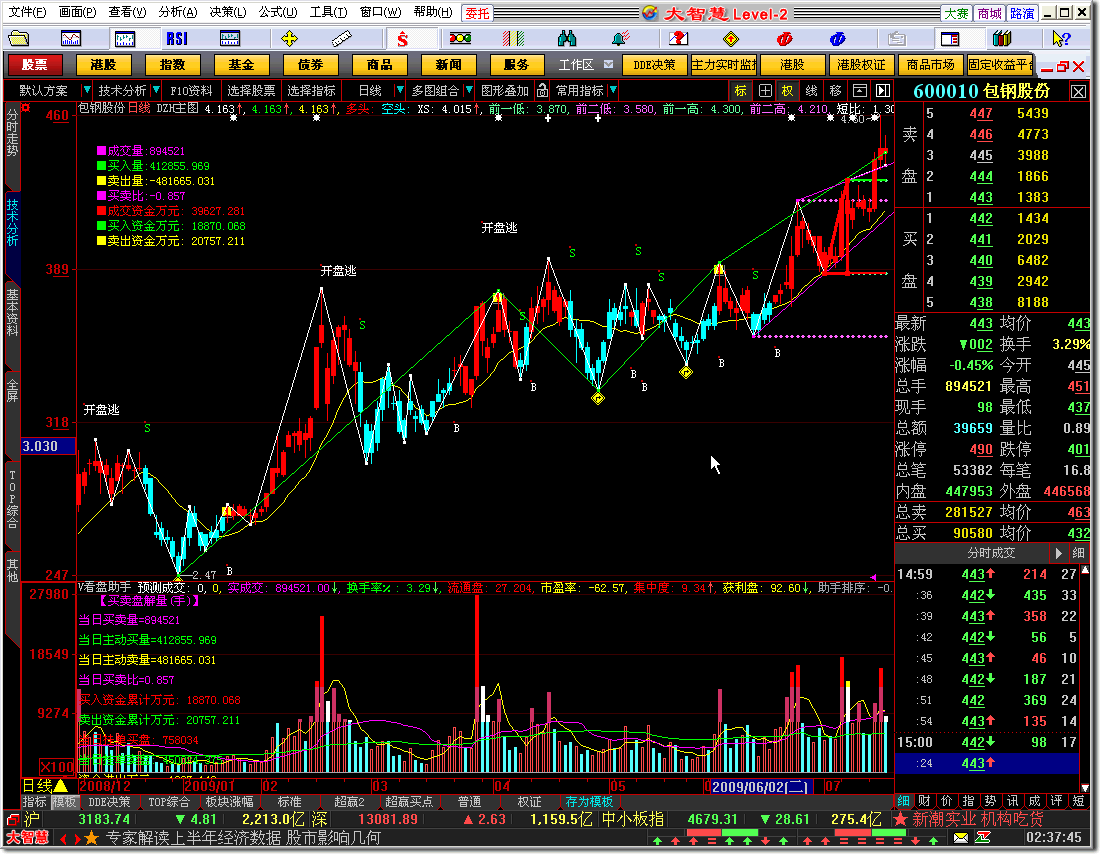Click the star icon beside the 专家解读 news headline

91,838
